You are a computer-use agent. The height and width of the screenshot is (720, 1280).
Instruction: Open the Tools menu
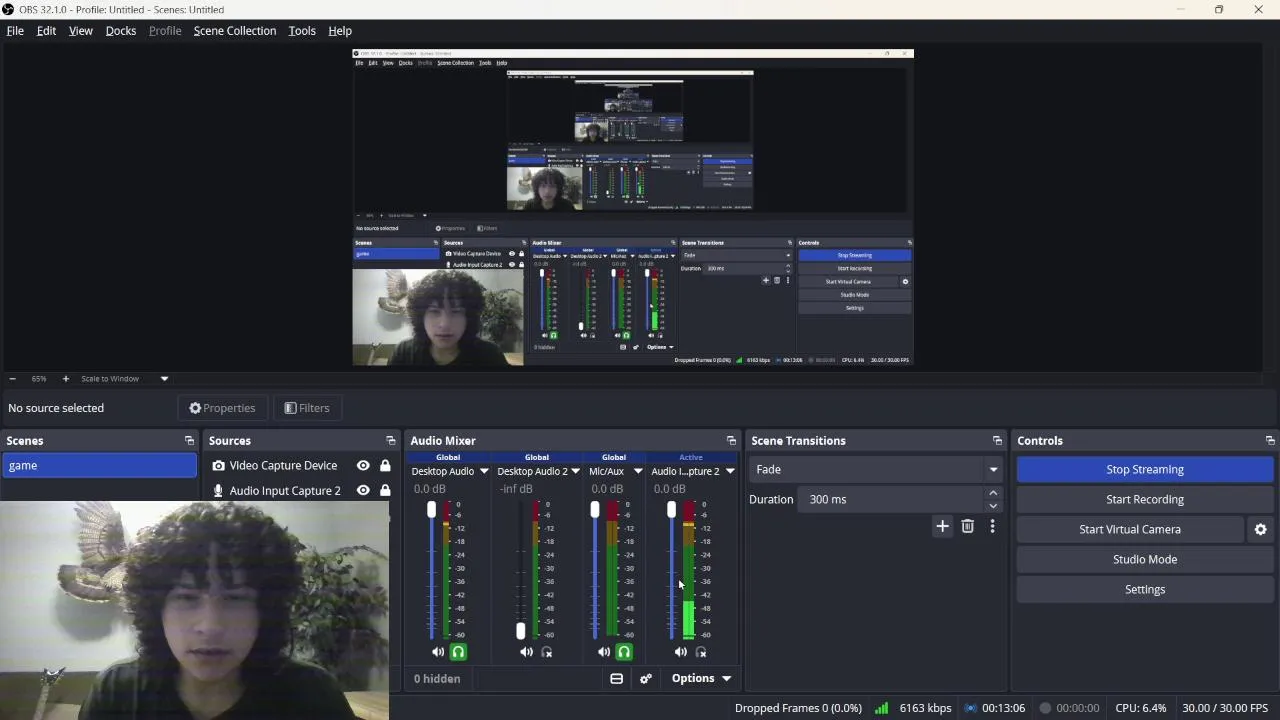click(302, 31)
